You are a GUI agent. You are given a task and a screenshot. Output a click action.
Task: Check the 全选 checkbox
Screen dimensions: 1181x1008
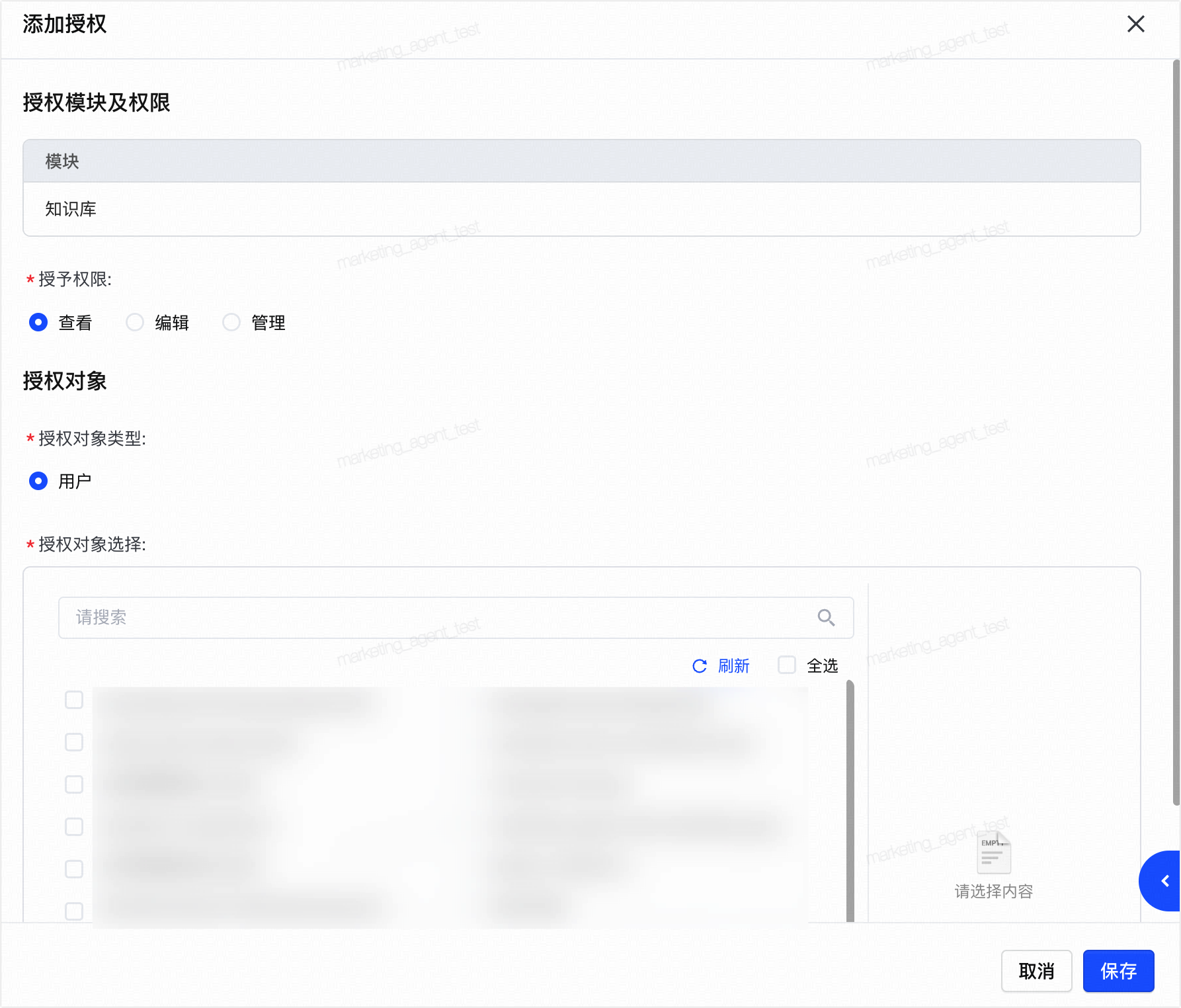click(x=787, y=665)
